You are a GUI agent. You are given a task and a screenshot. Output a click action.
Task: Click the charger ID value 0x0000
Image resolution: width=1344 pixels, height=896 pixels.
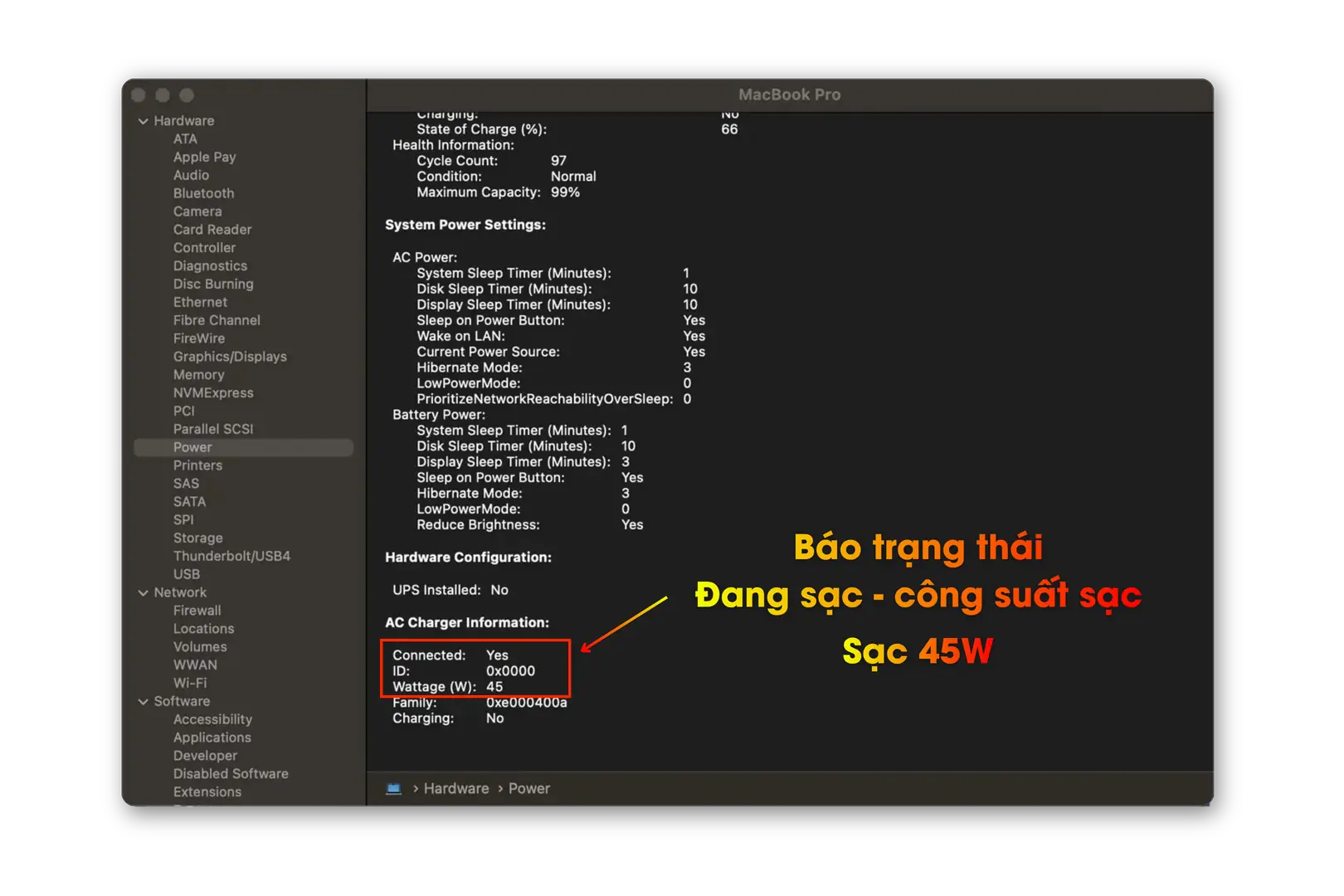tap(510, 671)
